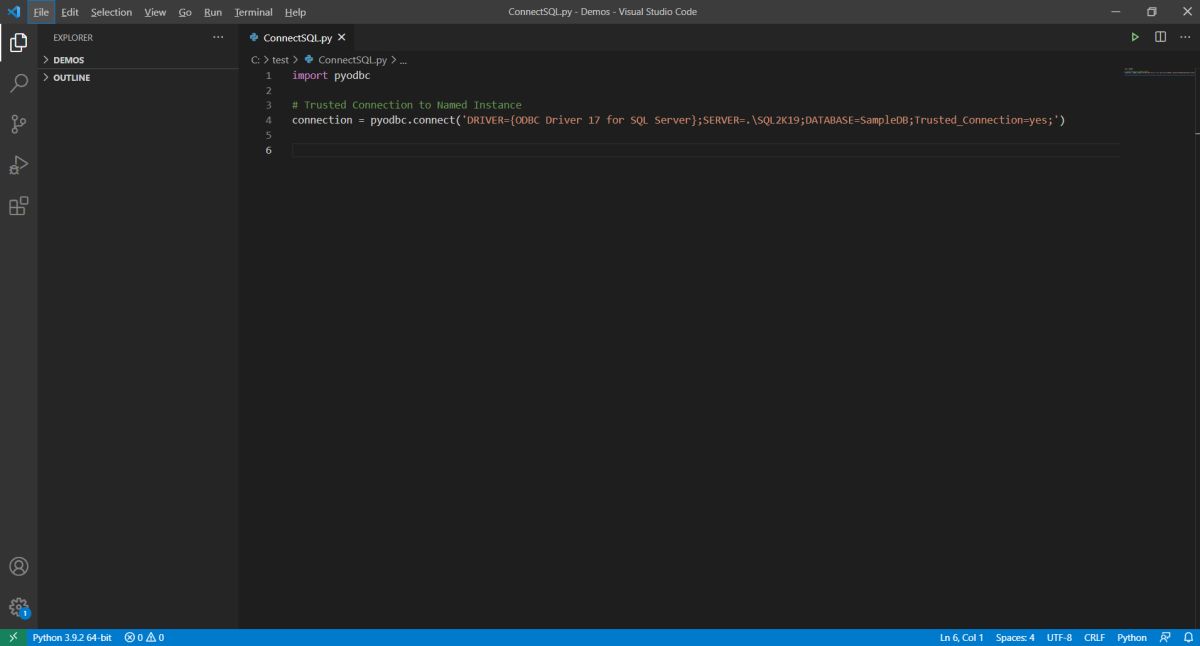Viewport: 1200px width, 646px height.
Task: Expand the DEMOS folder in Explorer
Action: point(67,59)
